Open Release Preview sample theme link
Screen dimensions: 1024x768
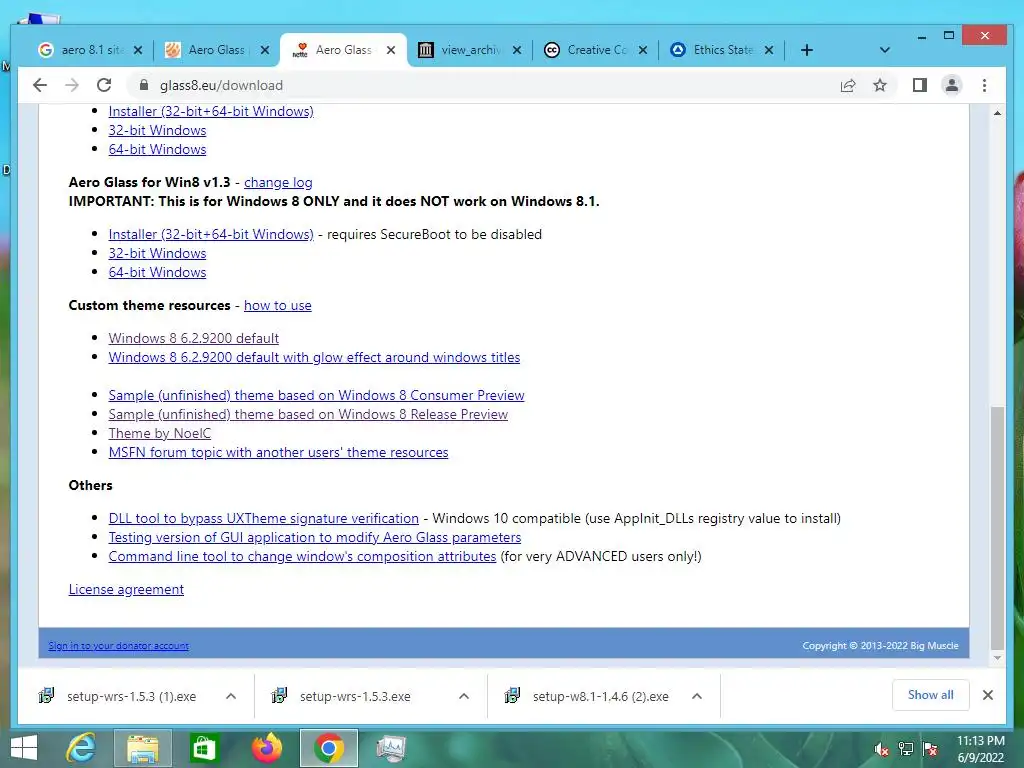pyautogui.click(x=308, y=413)
